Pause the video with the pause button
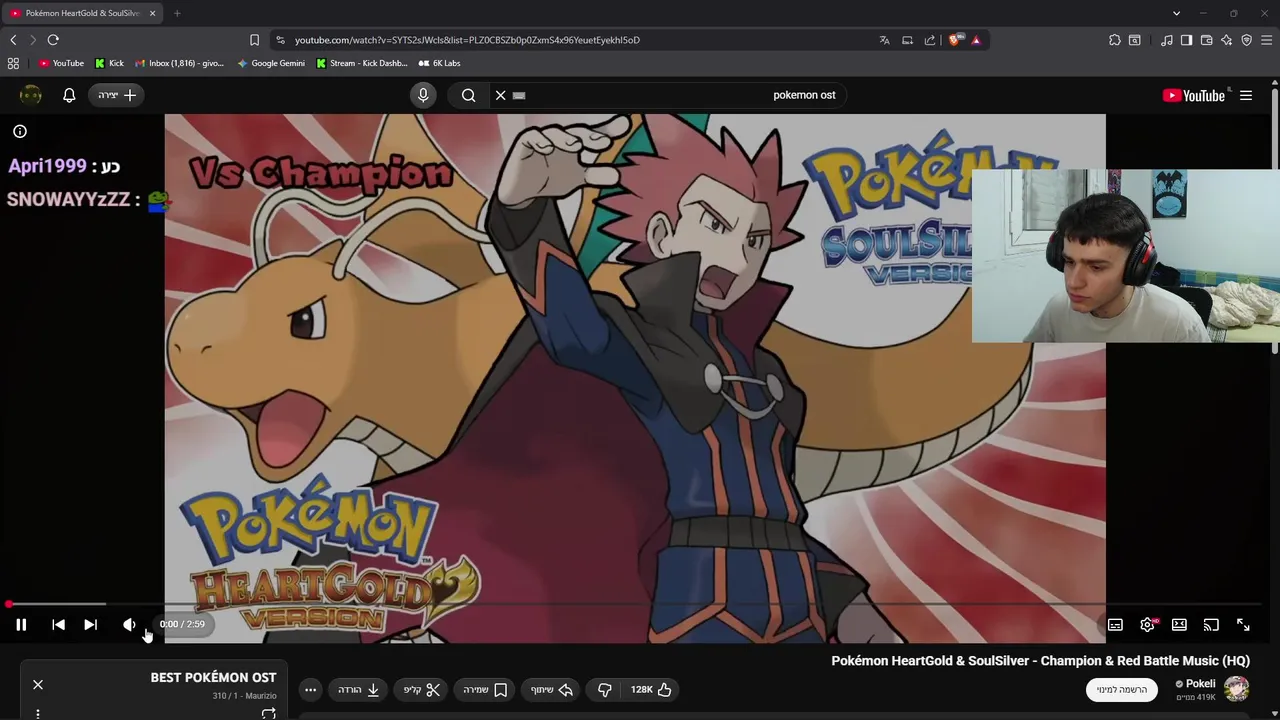 click(21, 625)
